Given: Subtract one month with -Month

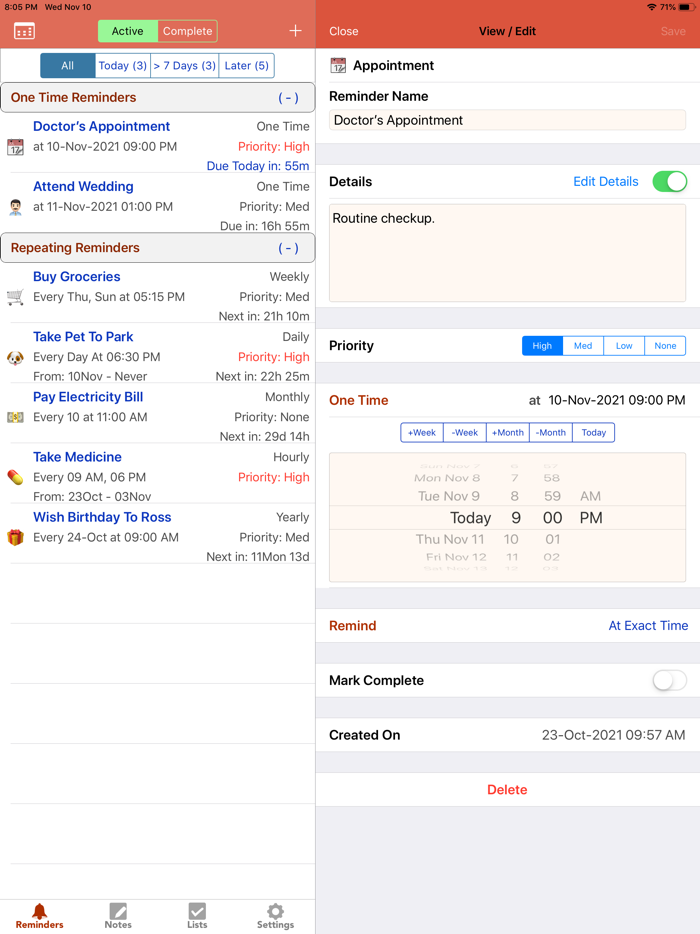Looking at the screenshot, I should coord(550,432).
